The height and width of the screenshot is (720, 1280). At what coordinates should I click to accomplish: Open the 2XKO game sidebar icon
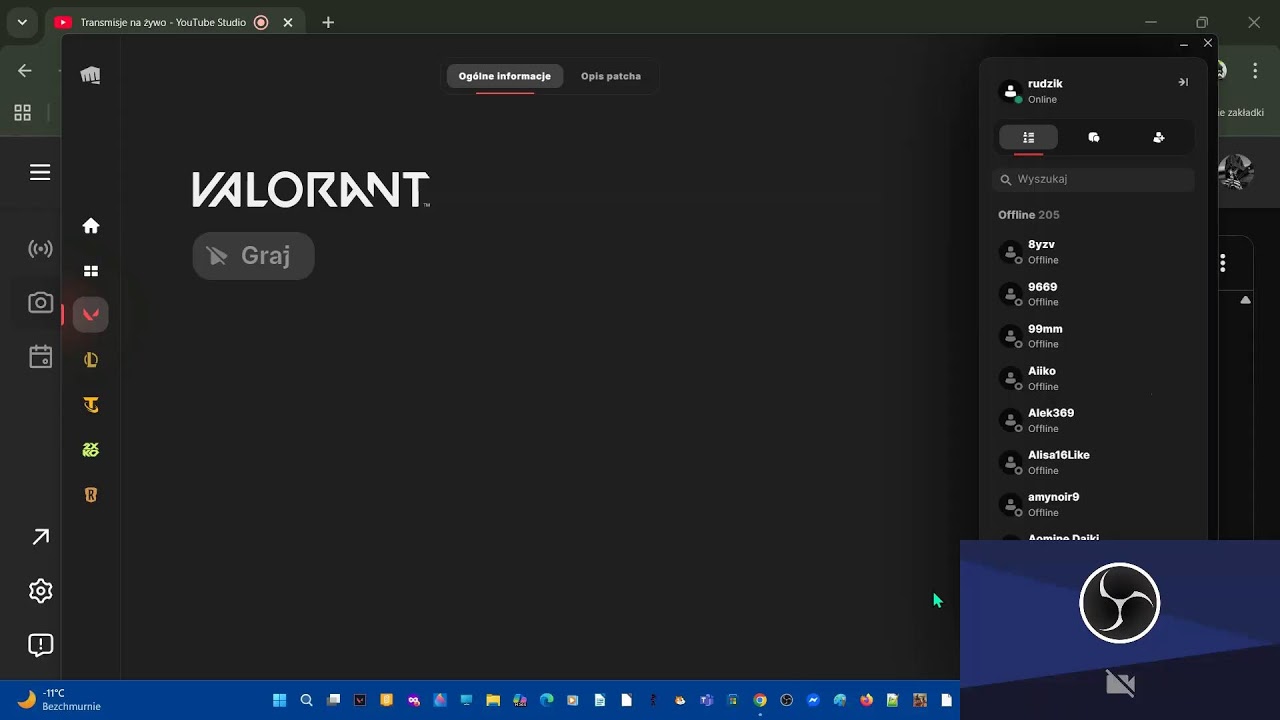pyautogui.click(x=91, y=450)
